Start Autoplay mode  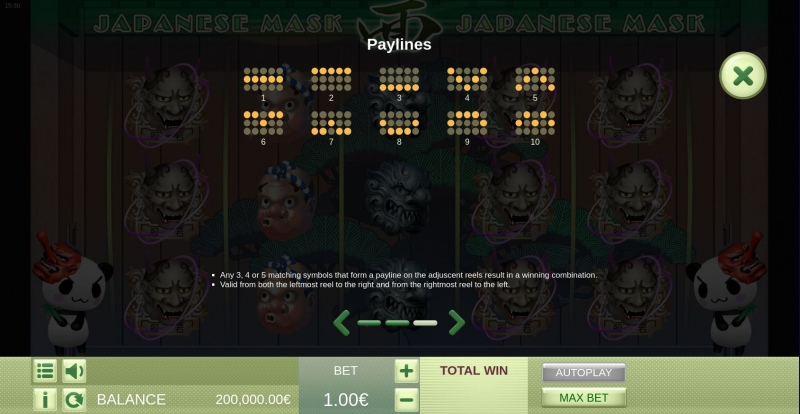click(584, 373)
